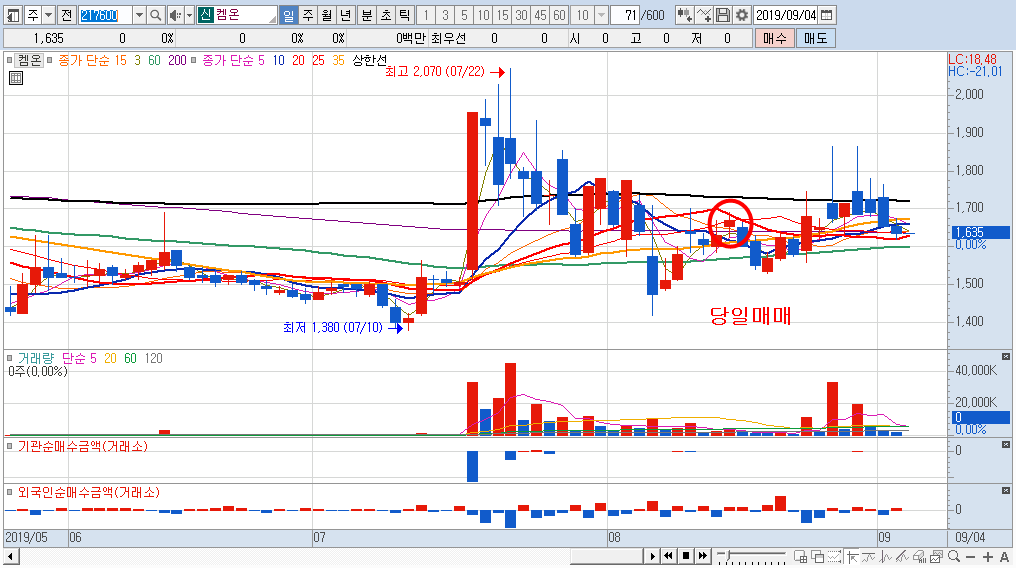Viewport: 1016px width, 568px height.
Task: Choose the 1 interval button
Action: 426,15
